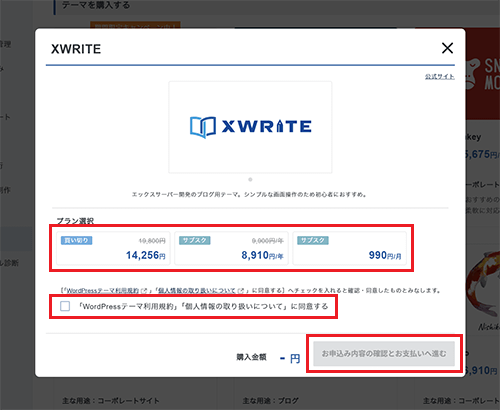The width and height of the screenshot is (500, 410).
Task: Choose the サブスク 8,910円/年 plan
Action: (x=231, y=248)
